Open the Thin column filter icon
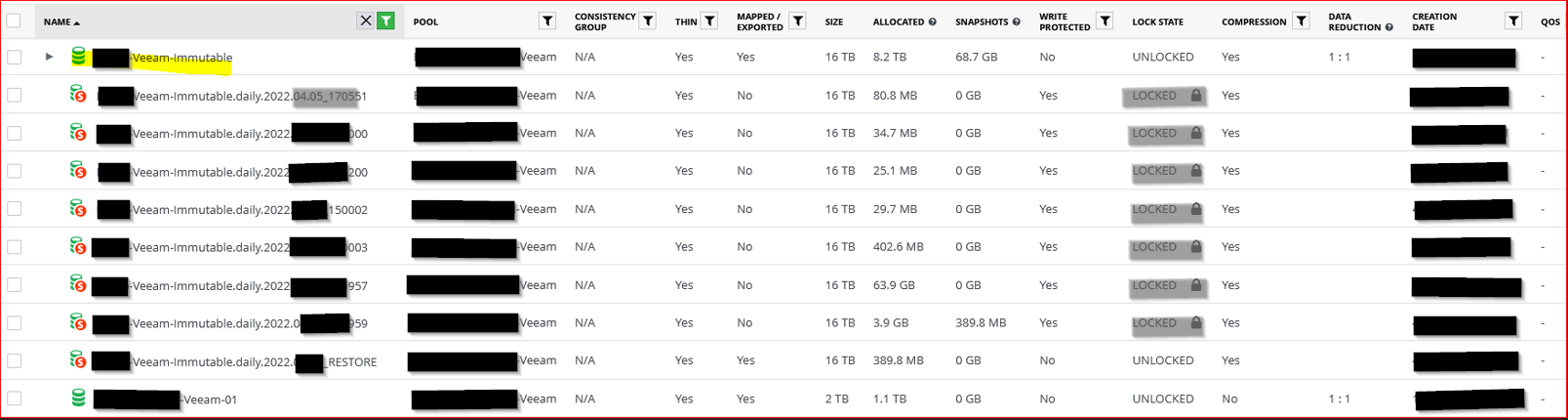This screenshot has width=1568, height=420. (709, 21)
